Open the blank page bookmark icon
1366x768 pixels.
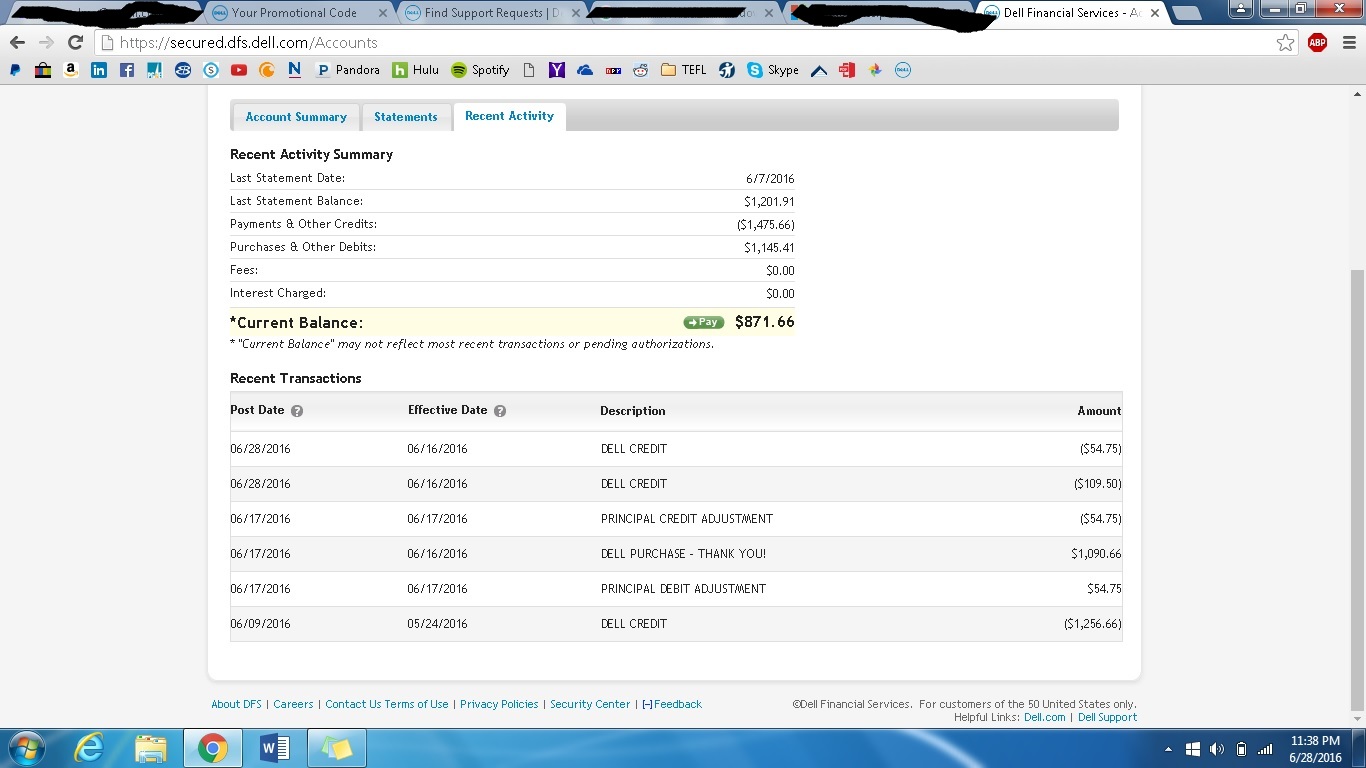click(x=529, y=70)
